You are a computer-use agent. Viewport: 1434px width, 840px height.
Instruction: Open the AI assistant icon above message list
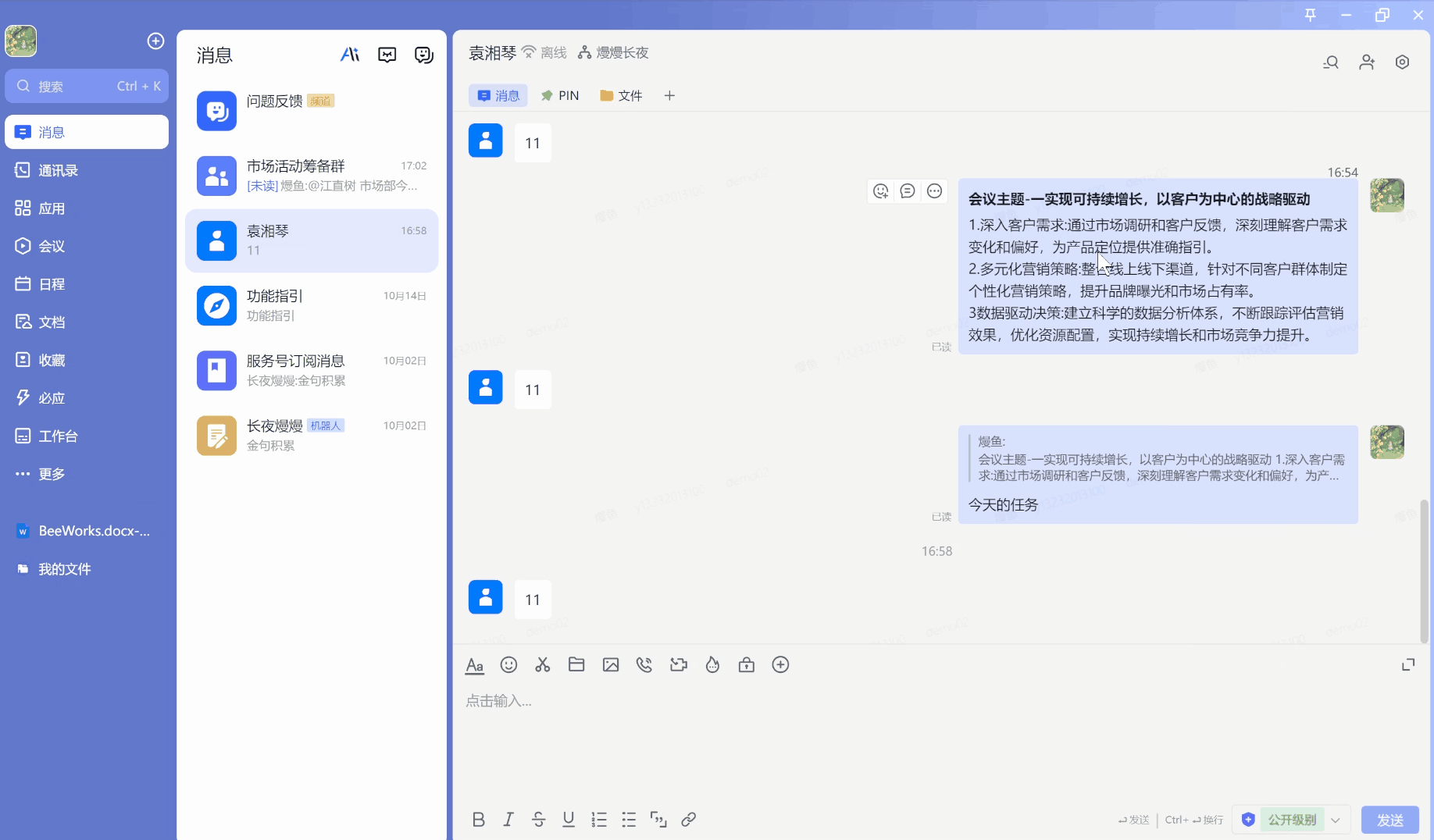pyautogui.click(x=349, y=54)
